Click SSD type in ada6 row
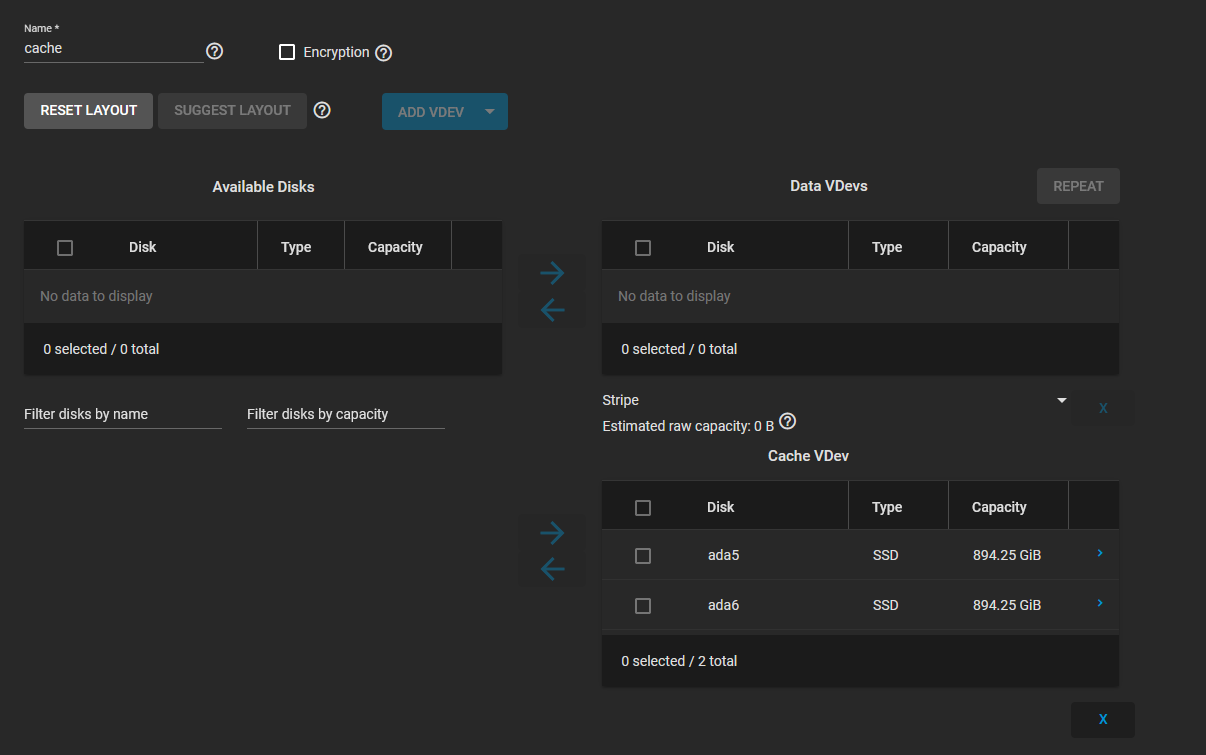The width and height of the screenshot is (1206, 755). click(885, 605)
